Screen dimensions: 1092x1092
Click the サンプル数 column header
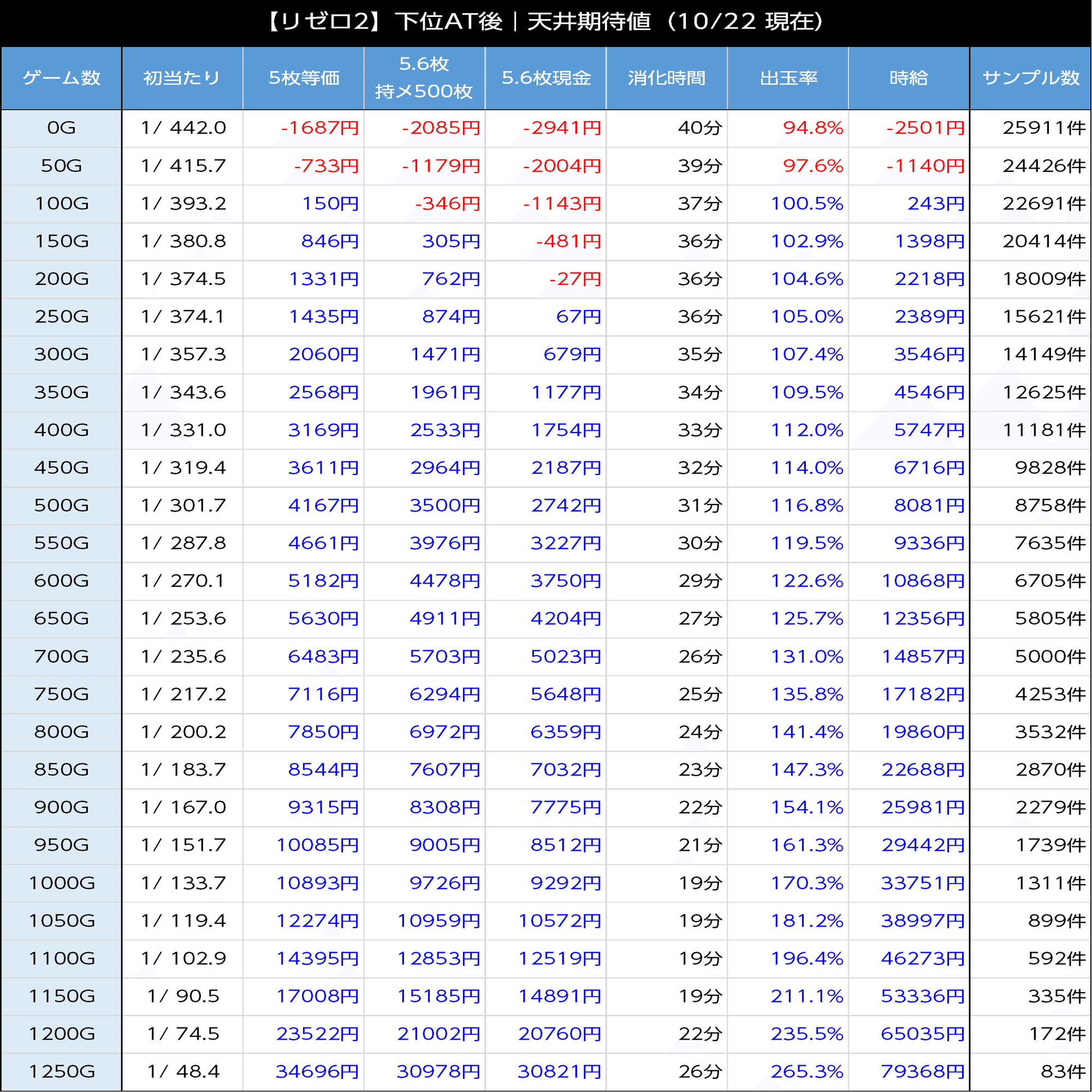coord(1030,78)
